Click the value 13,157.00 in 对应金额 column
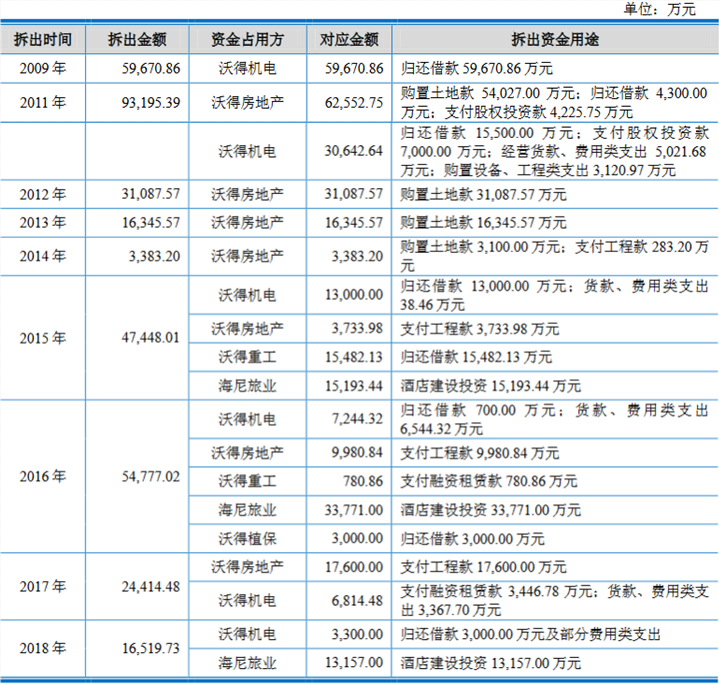Screen dimensions: 719x684 click(354, 663)
